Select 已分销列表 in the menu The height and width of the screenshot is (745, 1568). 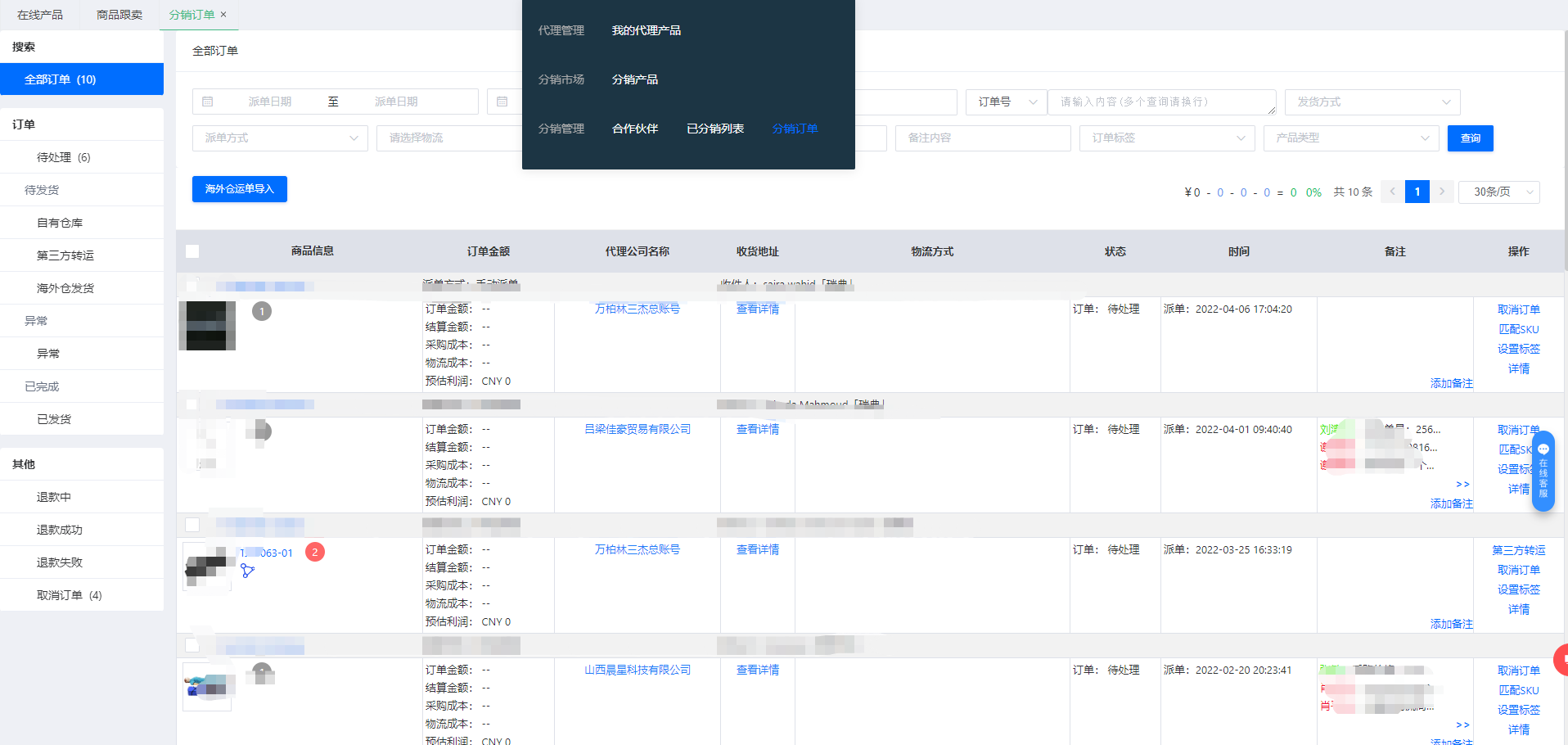[x=715, y=129]
